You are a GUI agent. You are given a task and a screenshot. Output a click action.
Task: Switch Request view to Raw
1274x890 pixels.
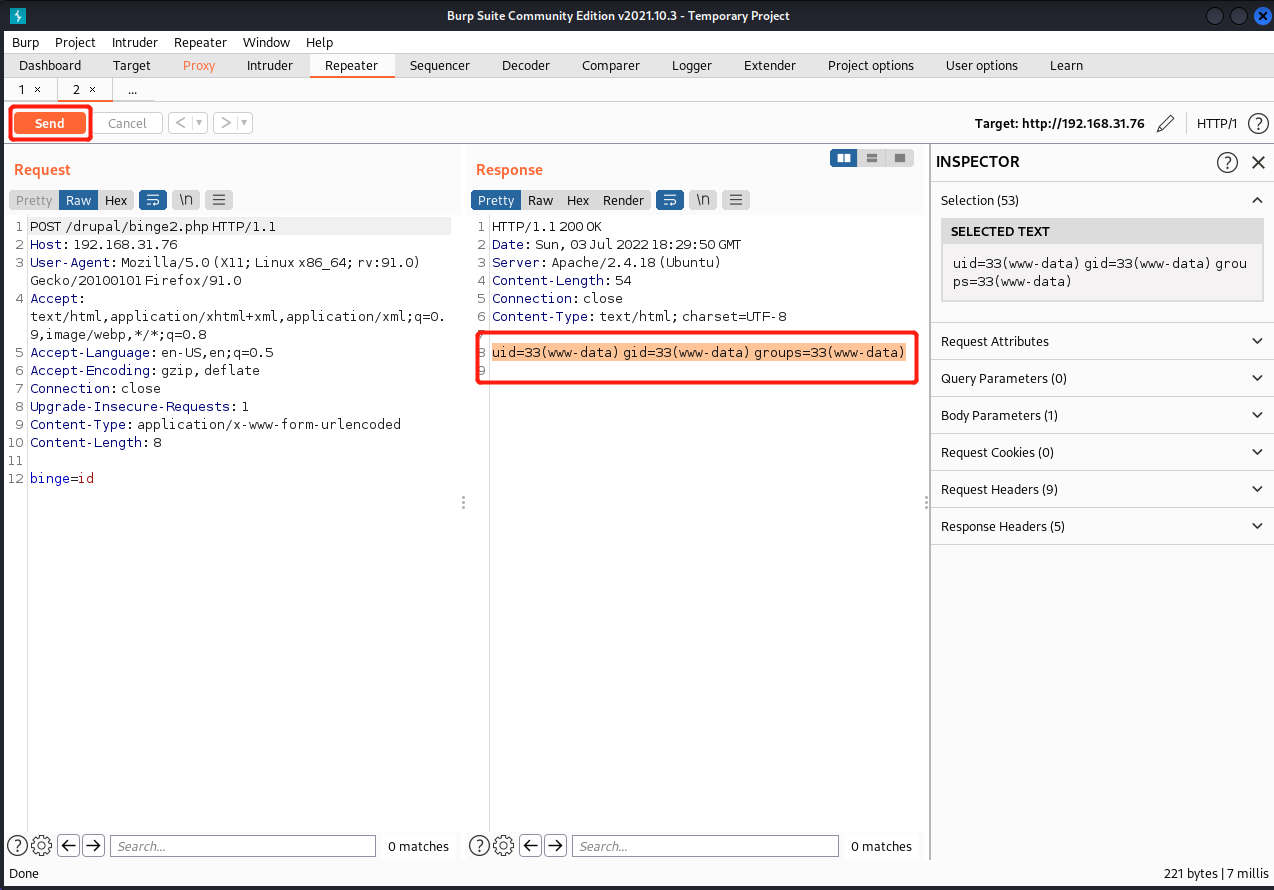click(x=79, y=200)
